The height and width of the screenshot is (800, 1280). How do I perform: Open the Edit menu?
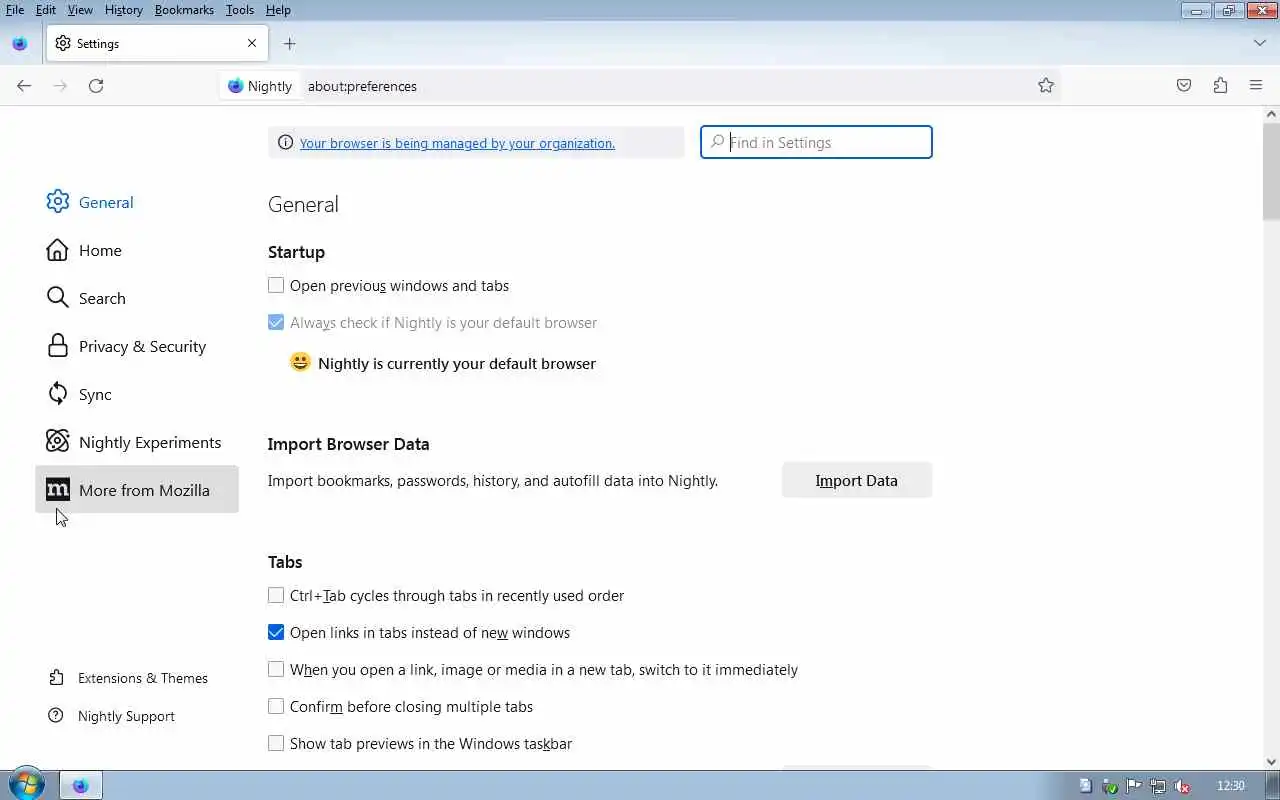(x=46, y=10)
